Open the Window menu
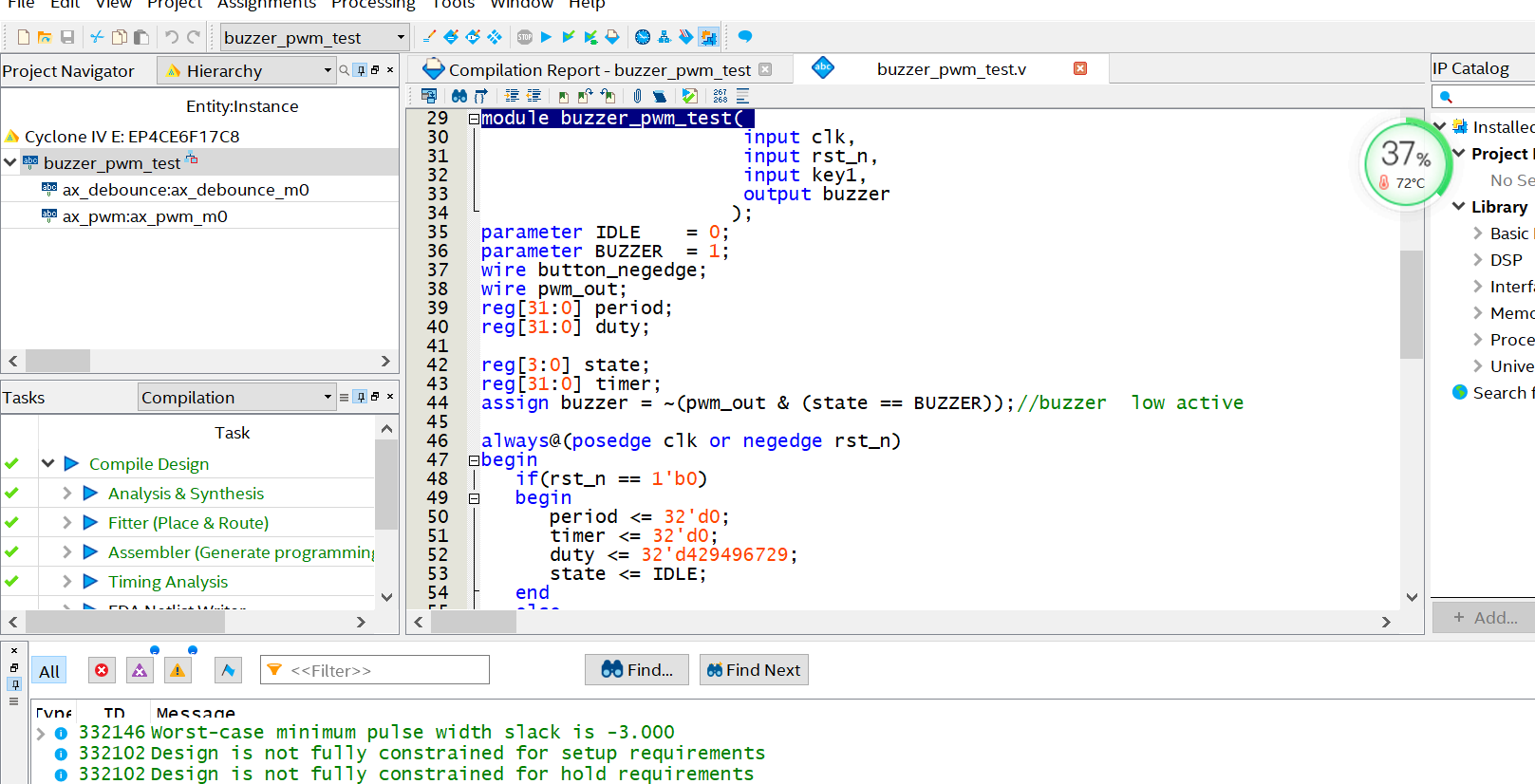 click(x=521, y=5)
